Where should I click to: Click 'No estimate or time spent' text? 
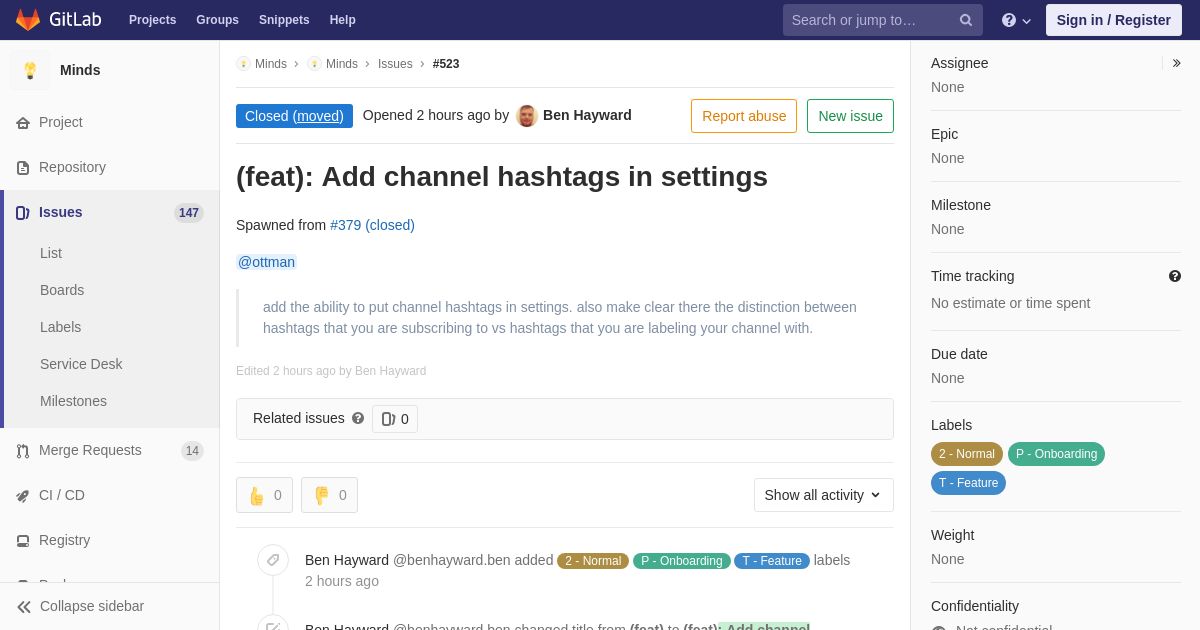(1010, 303)
